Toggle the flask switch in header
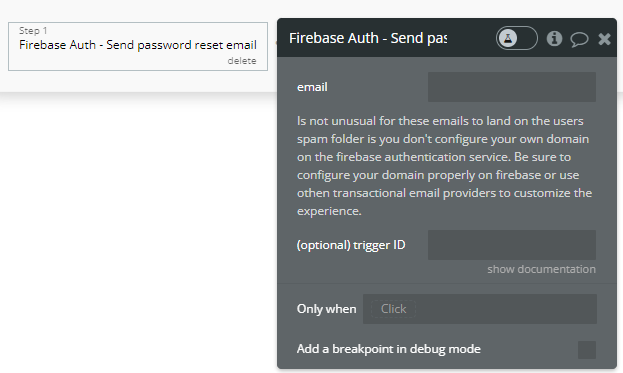The width and height of the screenshot is (623, 373). pos(517,38)
